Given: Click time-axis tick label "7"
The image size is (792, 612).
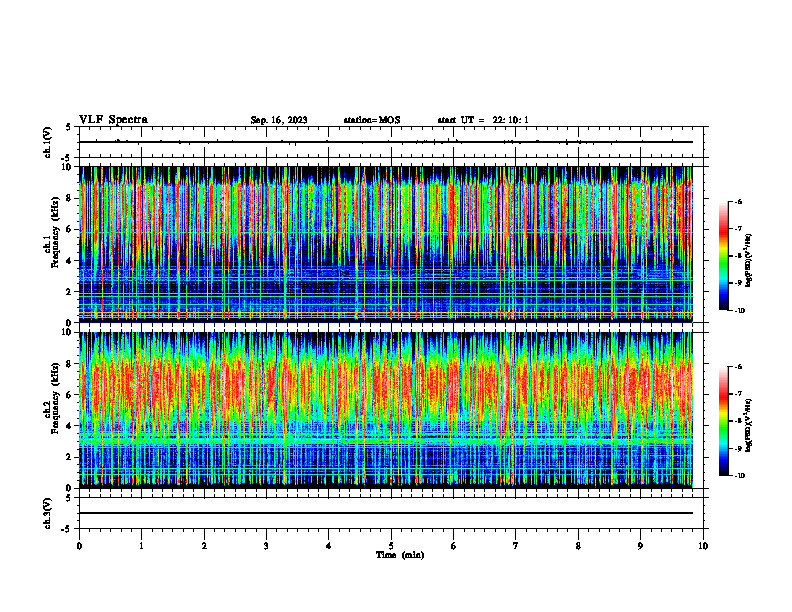Looking at the screenshot, I should 516,546.
